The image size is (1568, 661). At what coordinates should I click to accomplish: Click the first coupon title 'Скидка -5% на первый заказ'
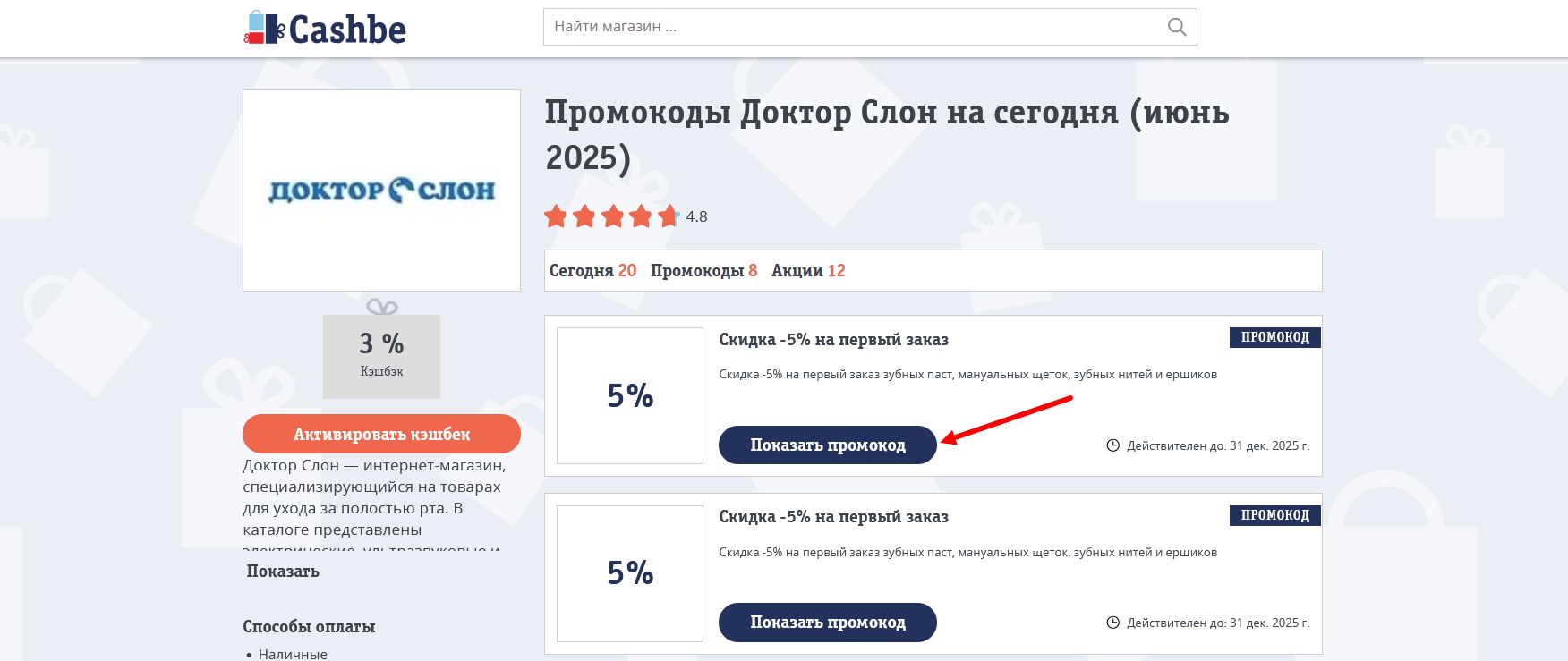click(x=833, y=340)
